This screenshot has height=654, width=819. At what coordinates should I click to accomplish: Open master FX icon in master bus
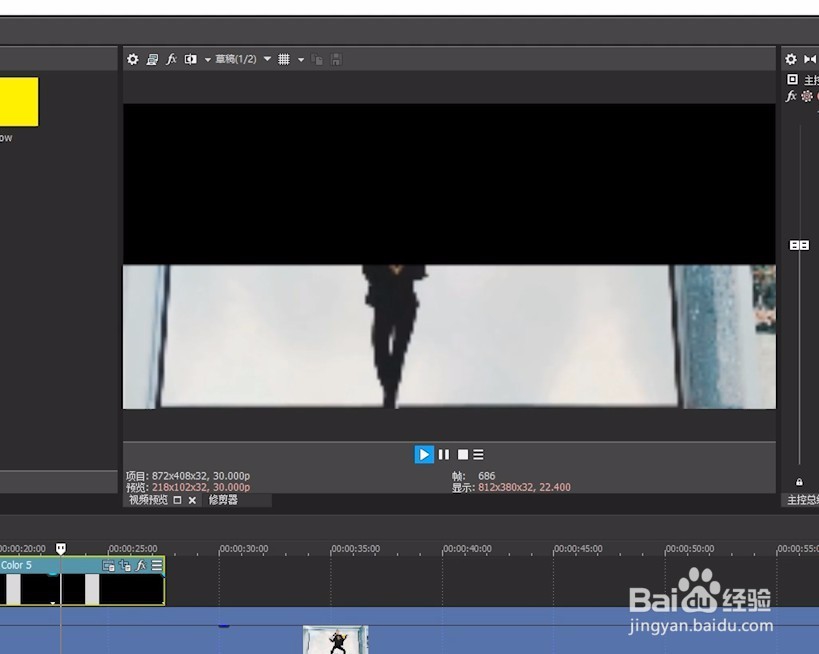(791, 96)
